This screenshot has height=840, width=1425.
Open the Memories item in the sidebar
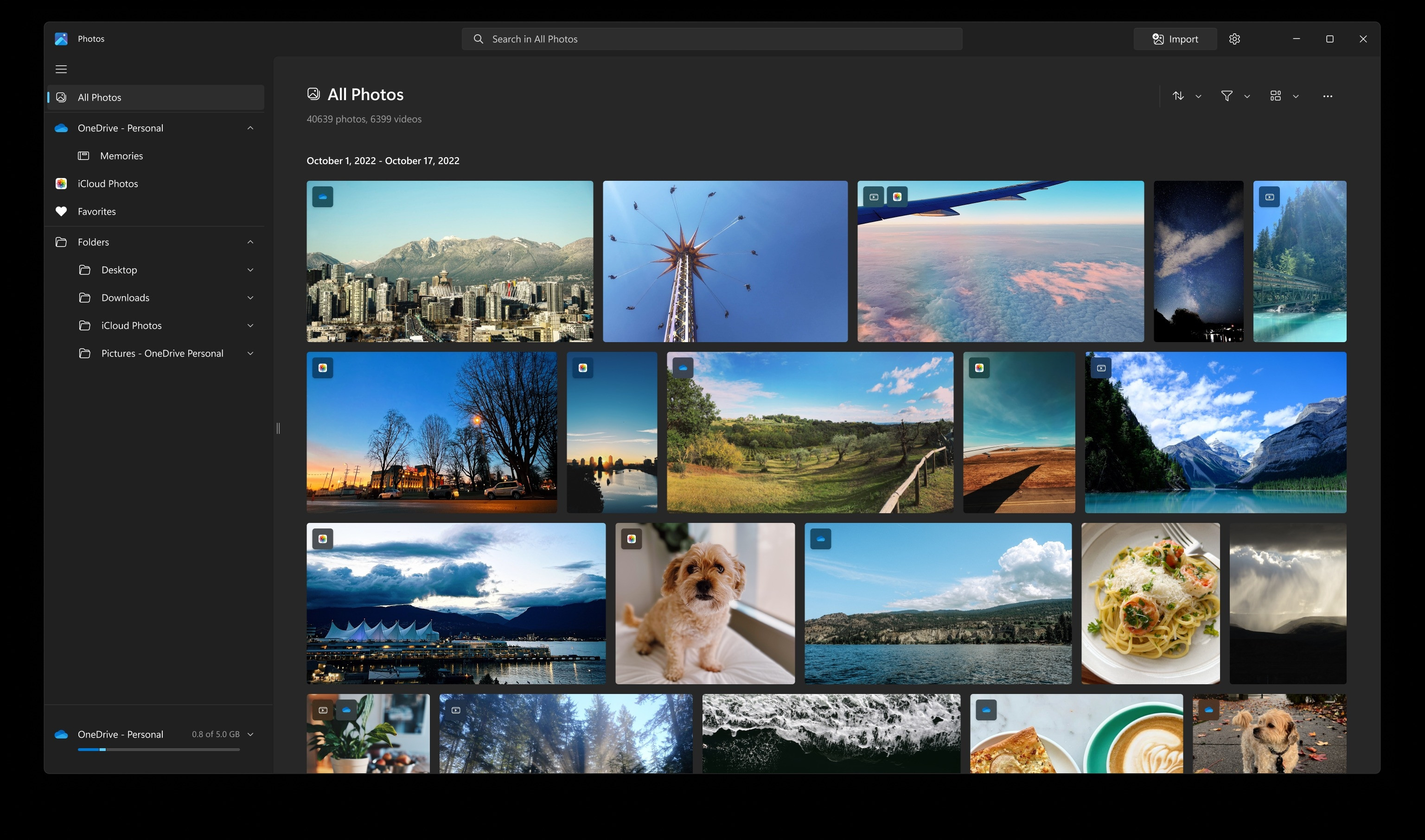(121, 156)
